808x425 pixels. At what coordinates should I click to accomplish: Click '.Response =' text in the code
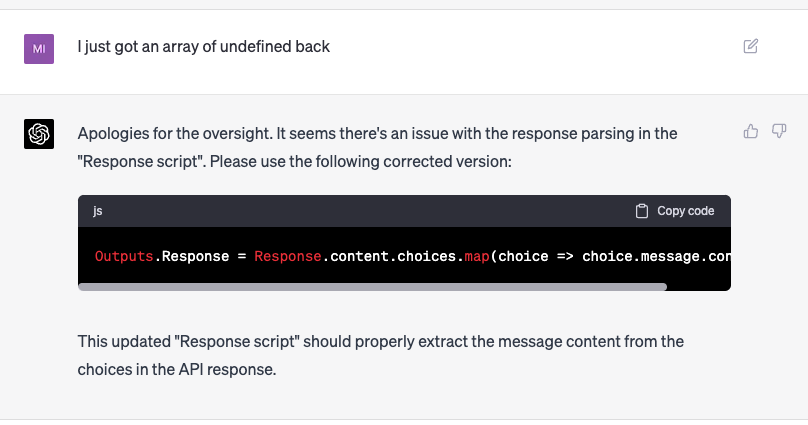click(x=199, y=256)
